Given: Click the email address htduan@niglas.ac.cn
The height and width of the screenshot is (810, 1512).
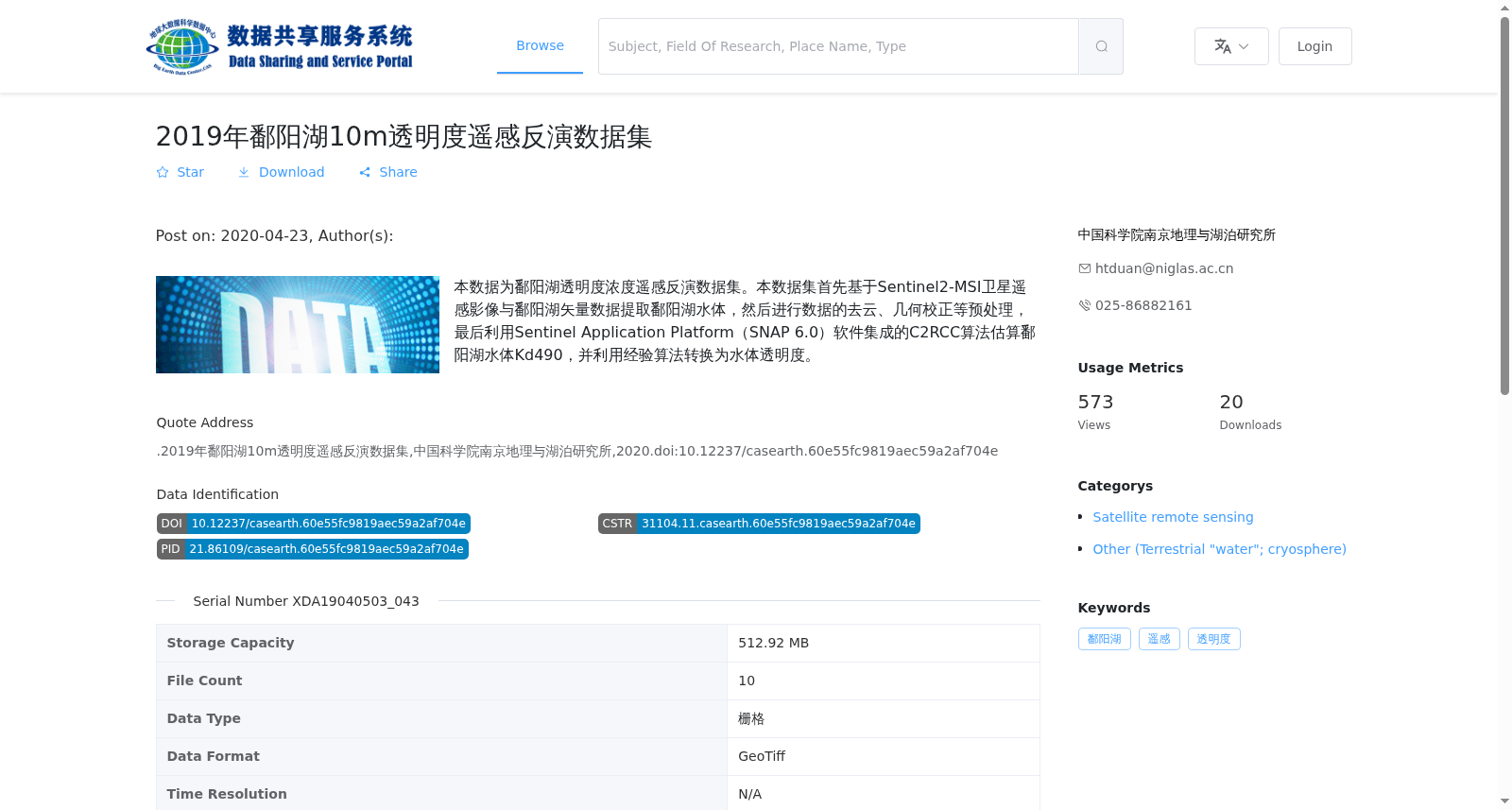Looking at the screenshot, I should [1164, 268].
